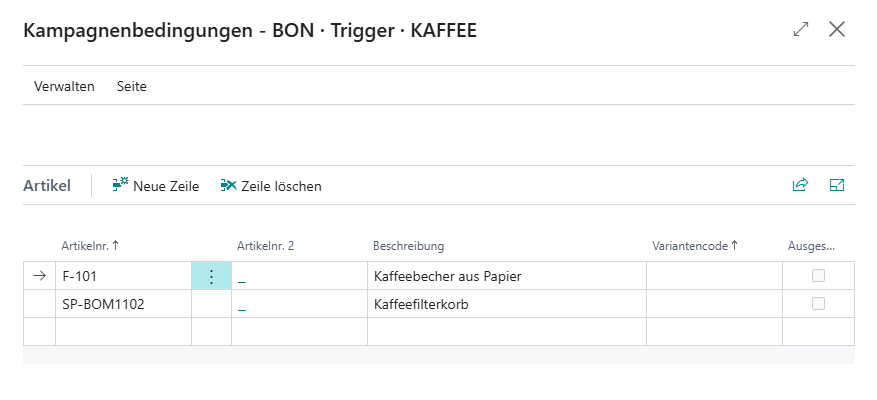The width and height of the screenshot is (877, 400).
Task: Expand the Artikel section to full view
Action: [x=837, y=185]
